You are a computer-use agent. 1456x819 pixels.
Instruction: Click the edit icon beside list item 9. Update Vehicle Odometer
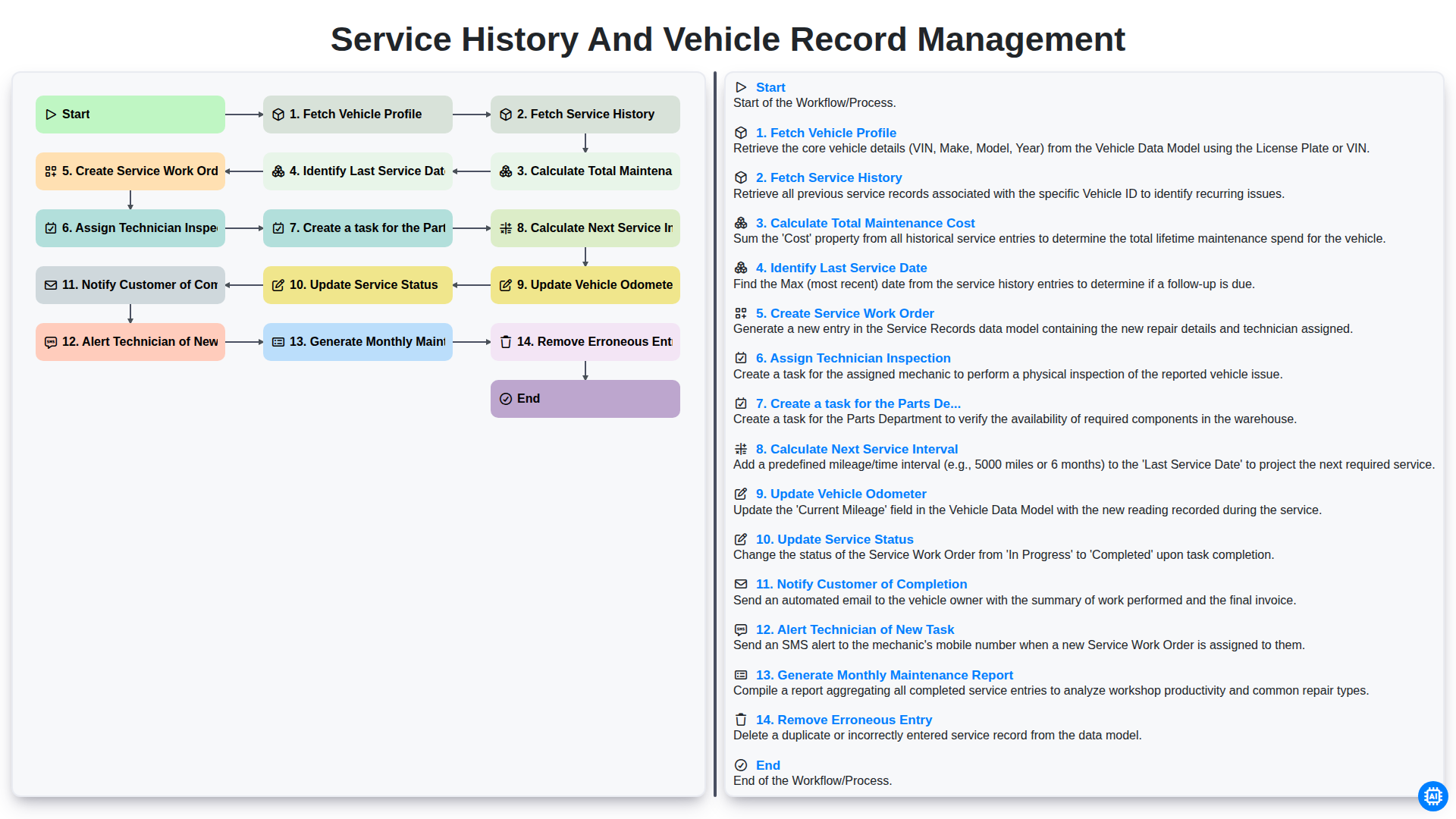tap(741, 494)
